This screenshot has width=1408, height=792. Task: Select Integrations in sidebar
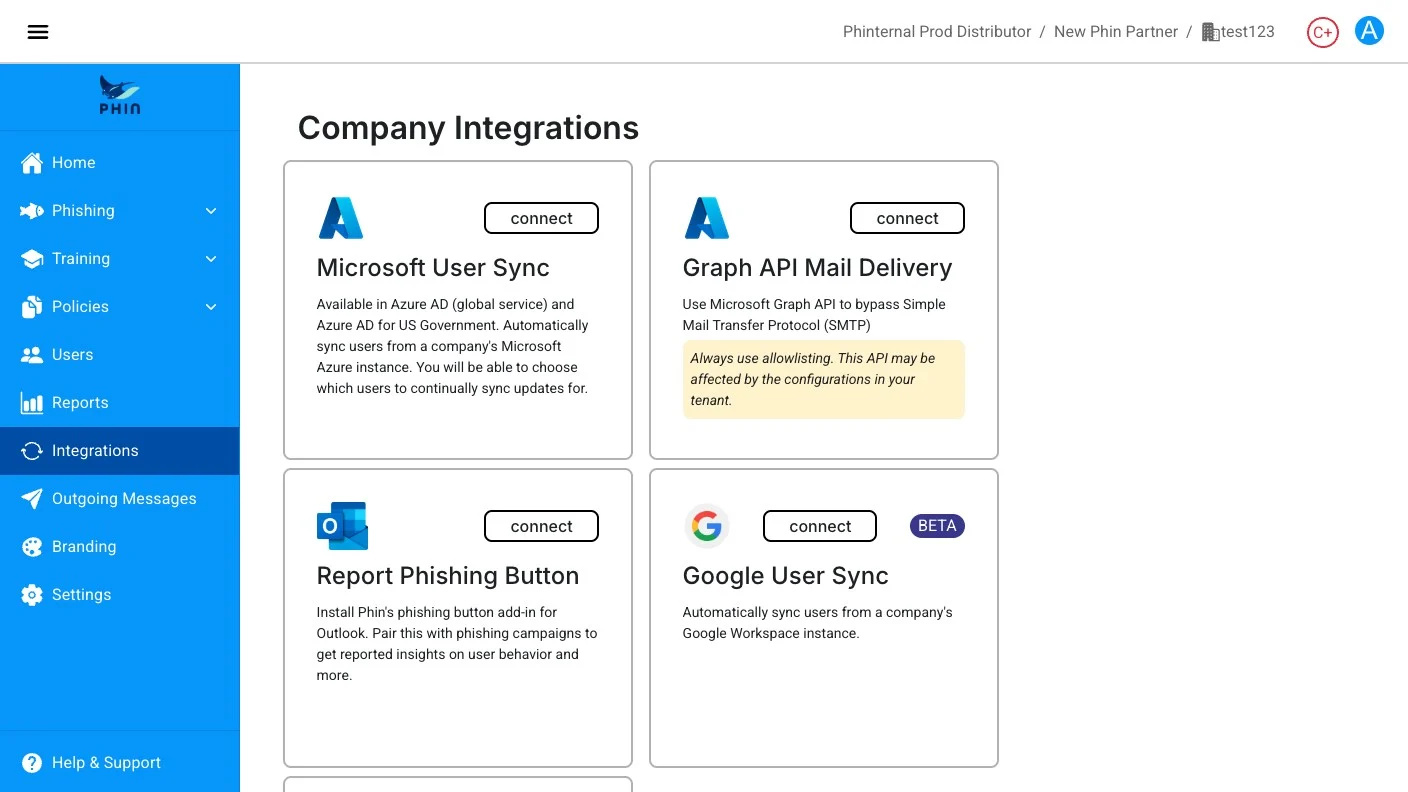[120, 450]
